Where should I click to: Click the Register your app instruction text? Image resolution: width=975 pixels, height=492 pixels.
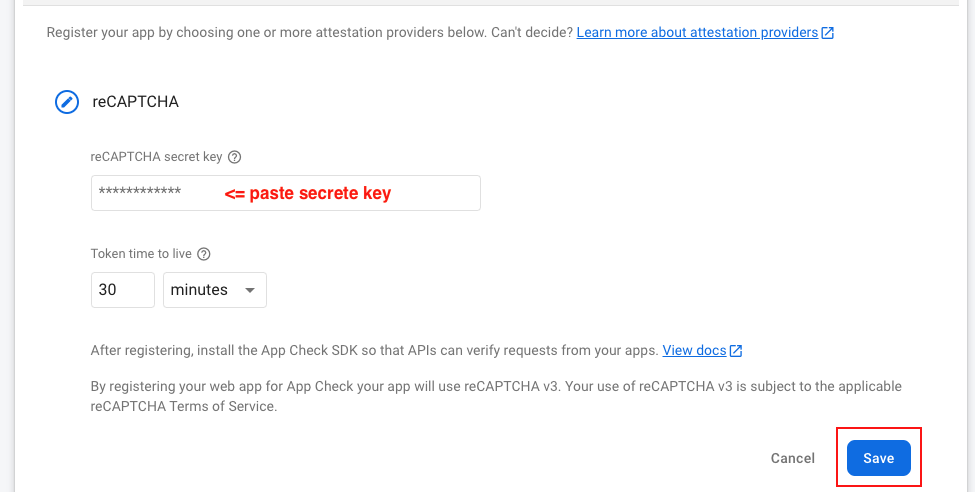pos(310,32)
